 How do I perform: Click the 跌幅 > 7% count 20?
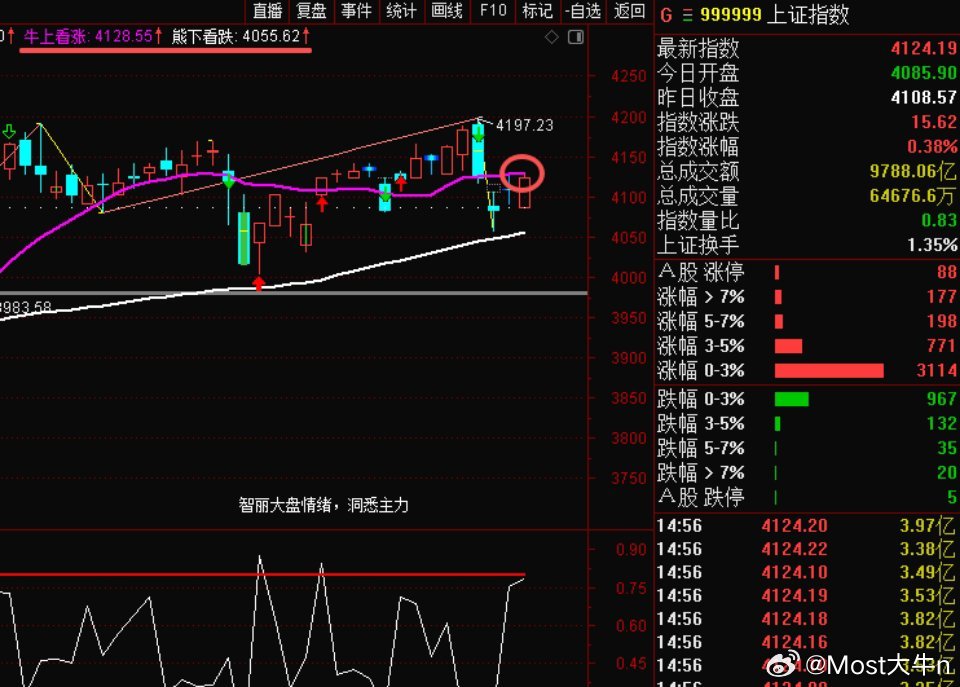click(947, 473)
